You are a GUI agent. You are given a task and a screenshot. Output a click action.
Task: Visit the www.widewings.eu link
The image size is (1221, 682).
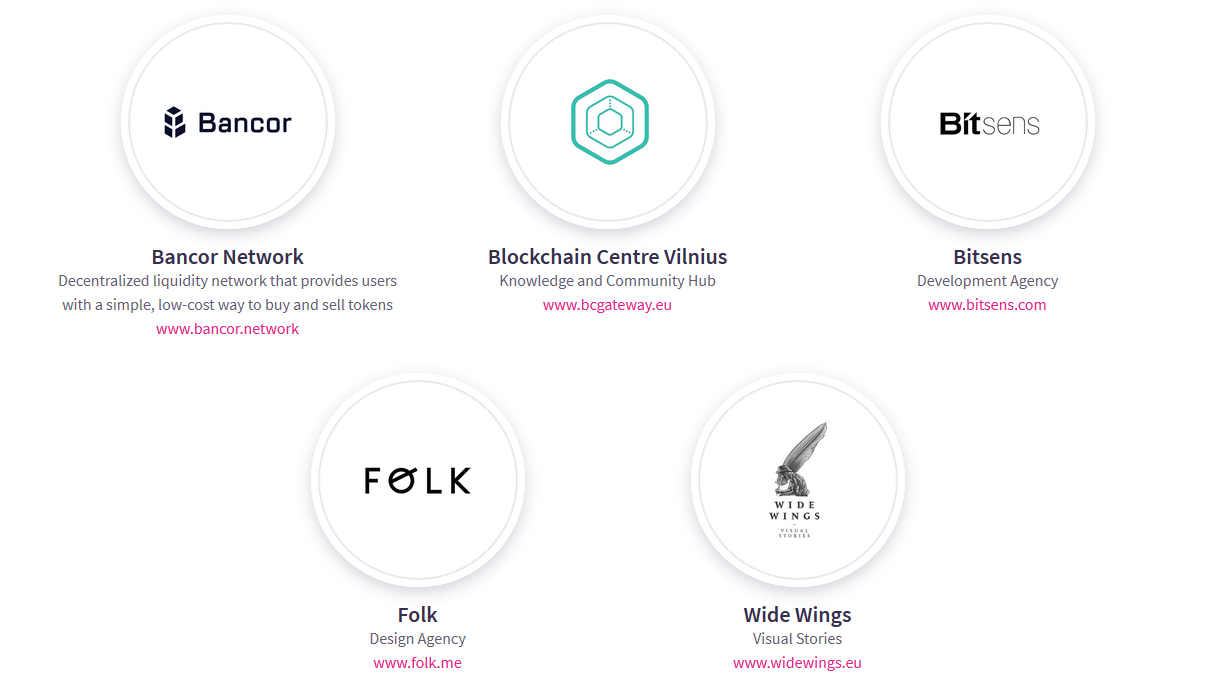point(798,663)
